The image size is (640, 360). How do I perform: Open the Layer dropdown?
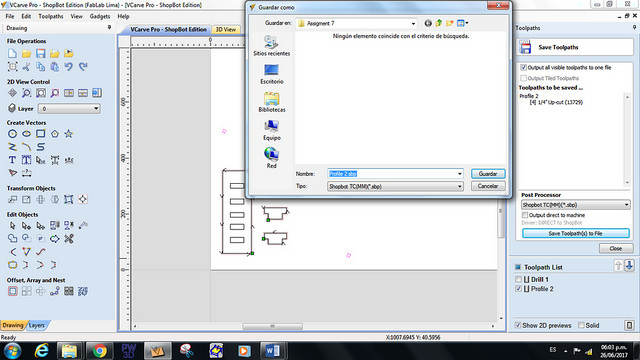tap(69, 109)
